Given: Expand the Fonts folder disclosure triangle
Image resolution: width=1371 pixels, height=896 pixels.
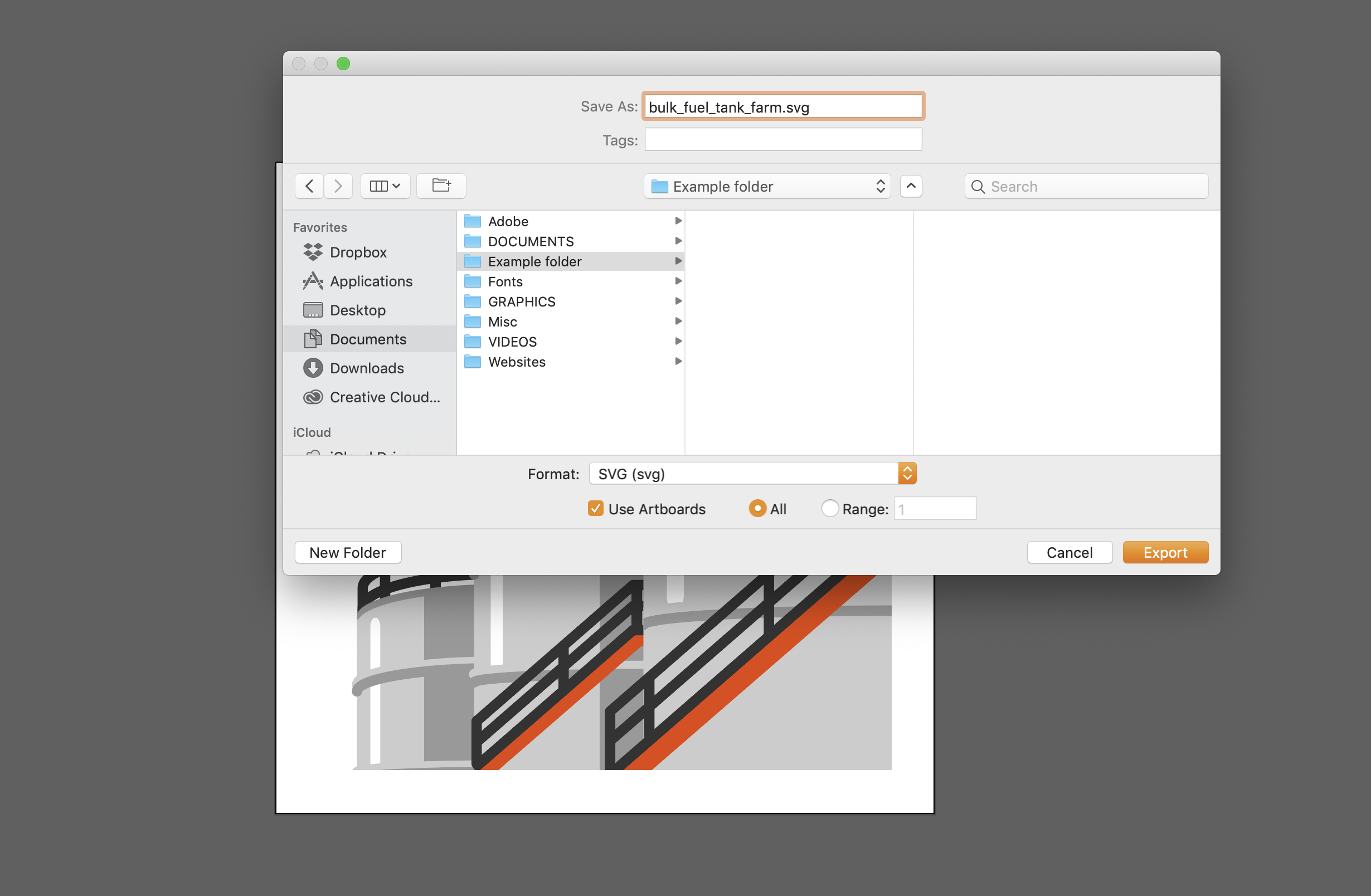Looking at the screenshot, I should [x=678, y=281].
